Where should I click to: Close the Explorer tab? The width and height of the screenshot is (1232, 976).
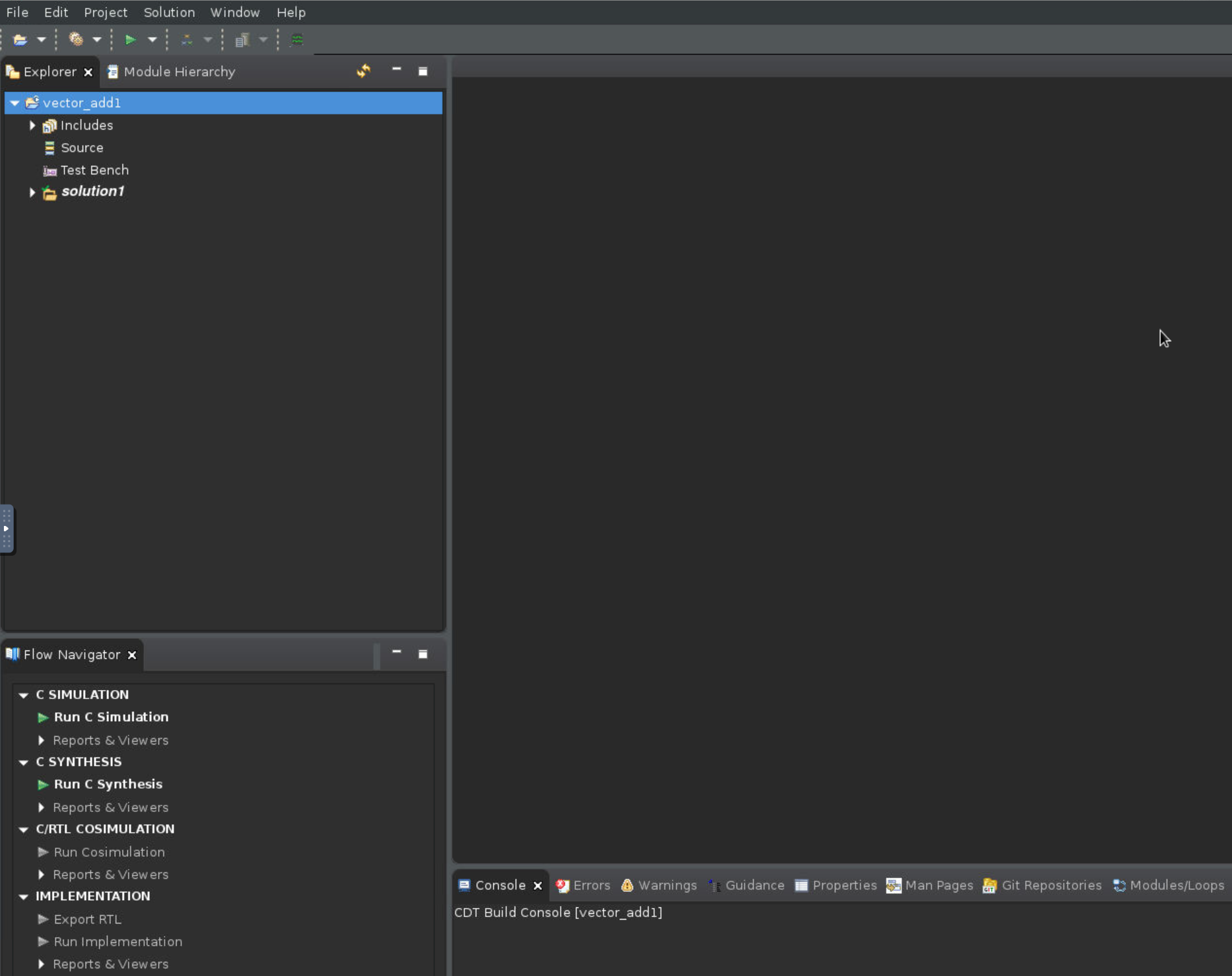point(88,72)
